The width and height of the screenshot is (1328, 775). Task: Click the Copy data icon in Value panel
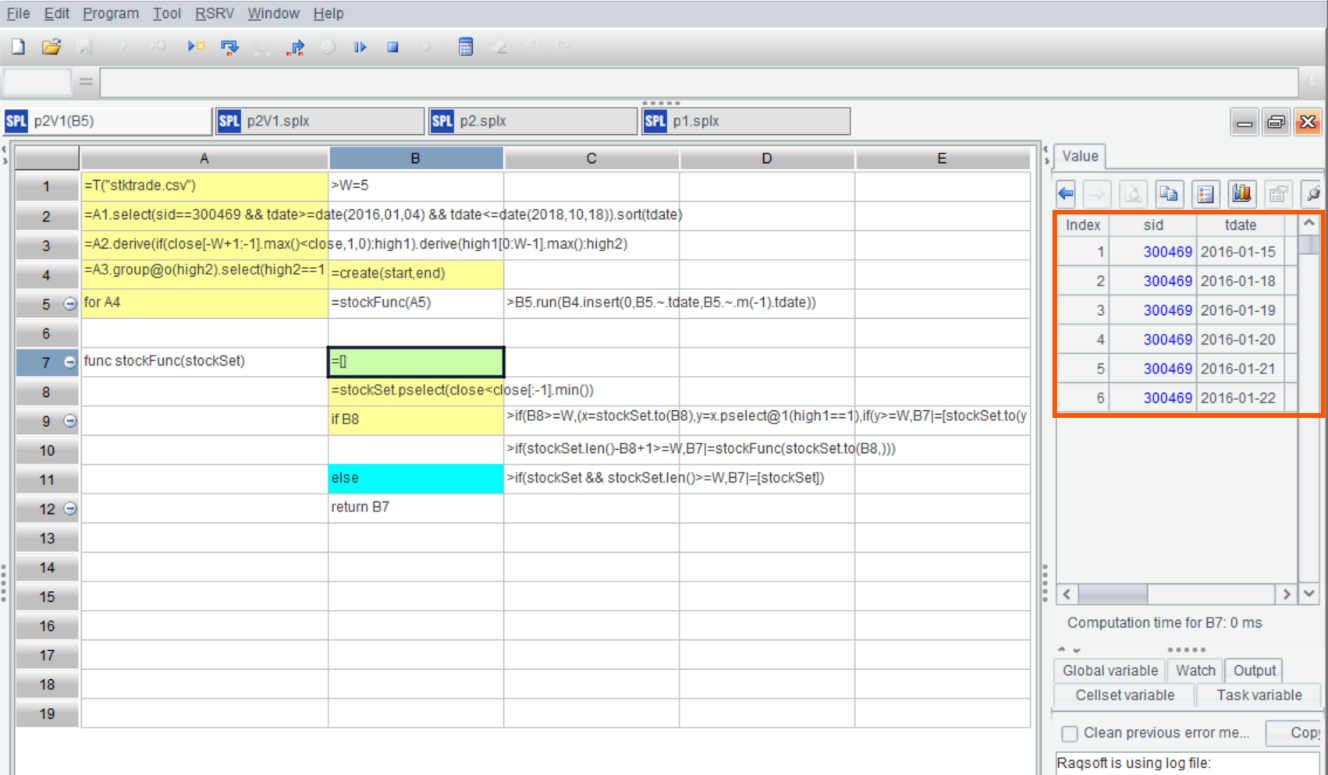[1168, 193]
